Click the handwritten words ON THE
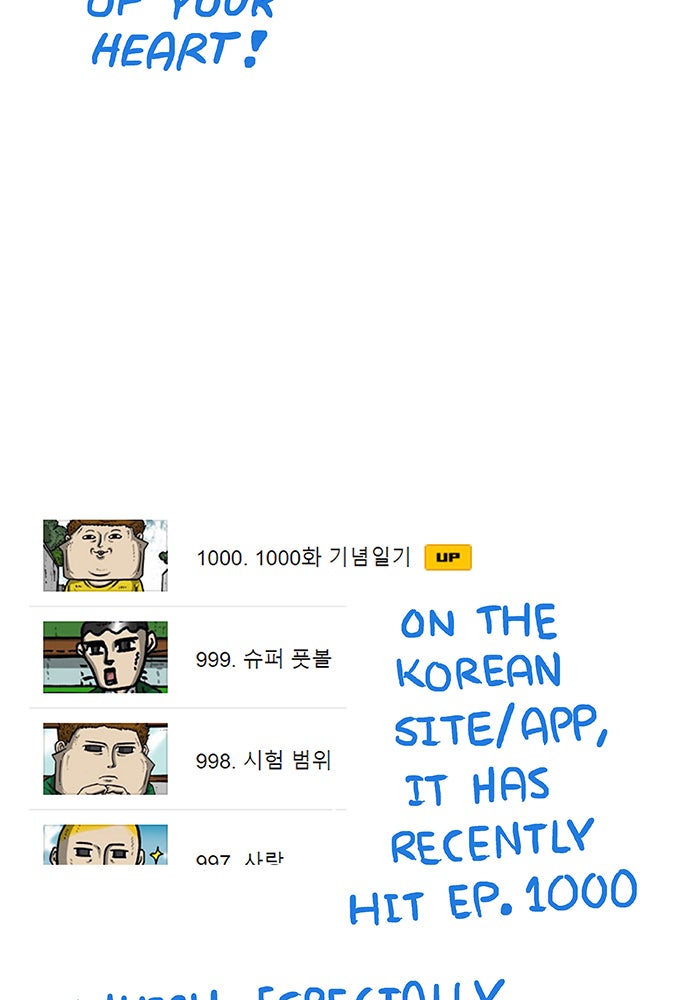The height and width of the screenshot is (1000, 700). [479, 621]
